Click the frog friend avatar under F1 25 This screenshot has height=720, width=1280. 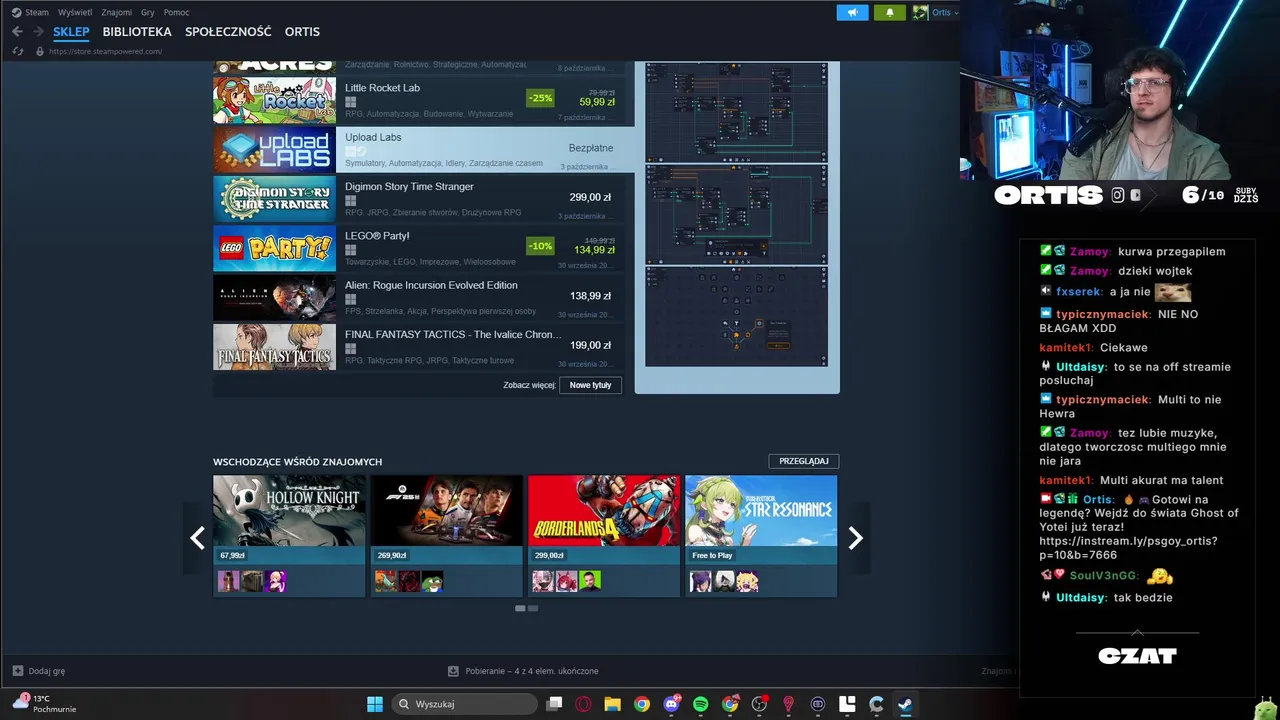click(x=432, y=581)
